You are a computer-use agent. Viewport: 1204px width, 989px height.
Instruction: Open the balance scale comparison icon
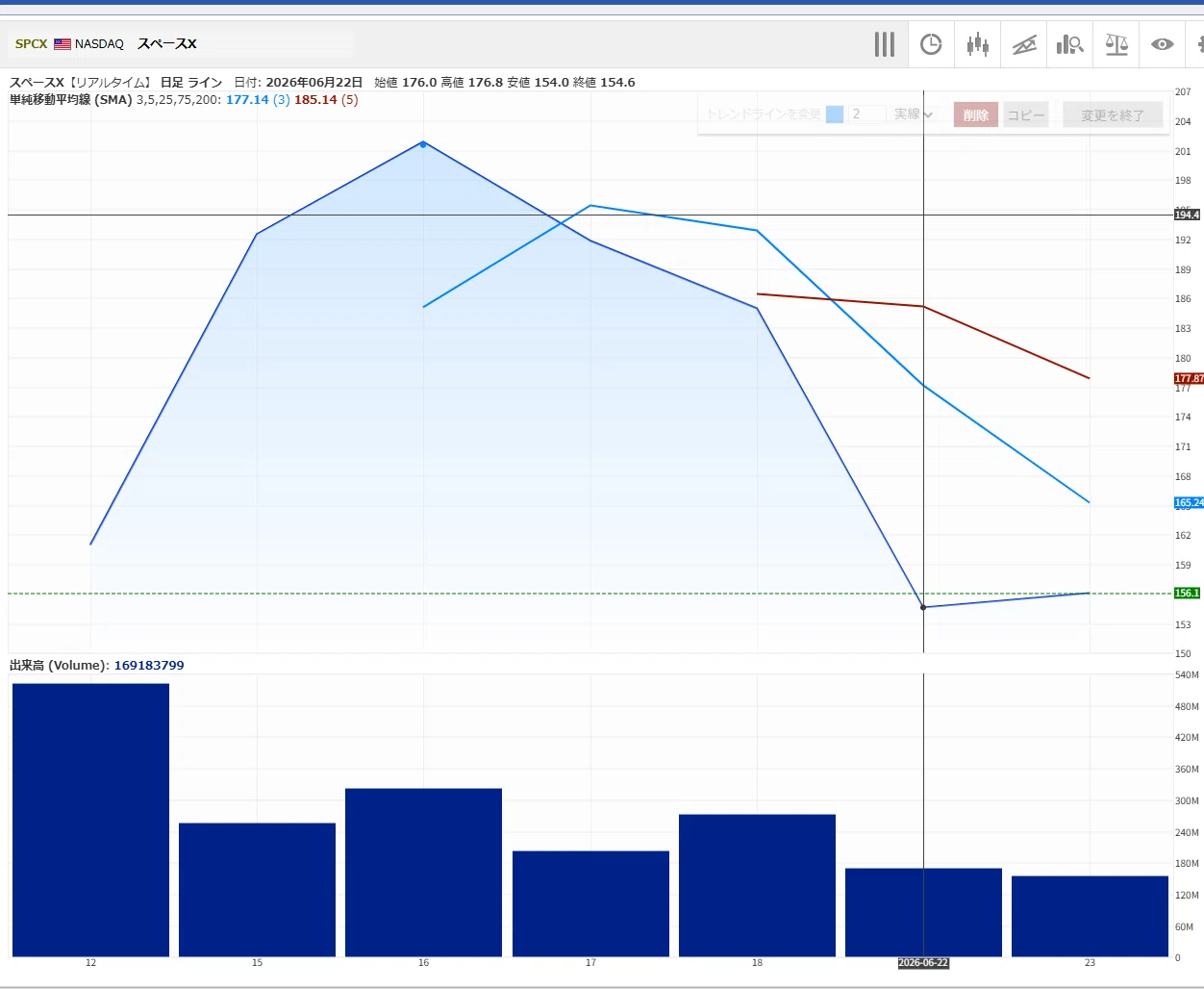[1116, 44]
